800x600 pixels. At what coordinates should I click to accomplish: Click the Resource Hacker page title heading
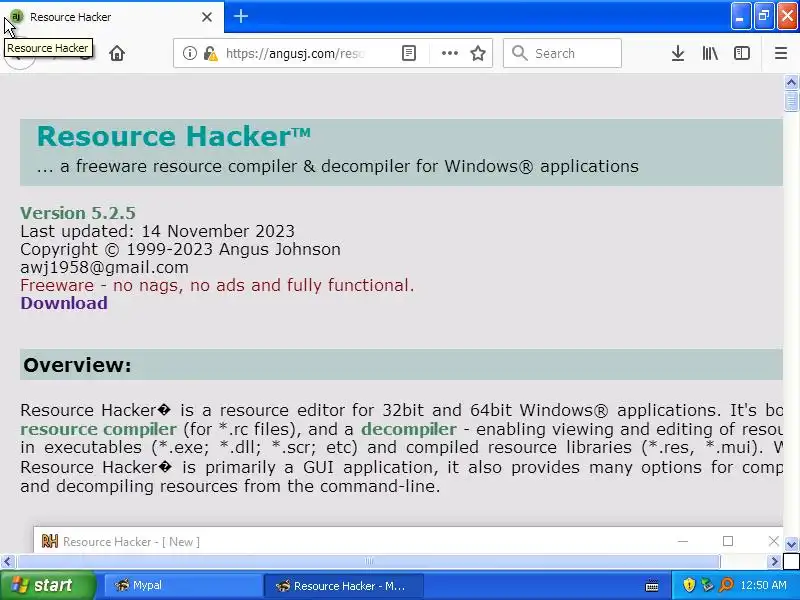tap(173, 136)
